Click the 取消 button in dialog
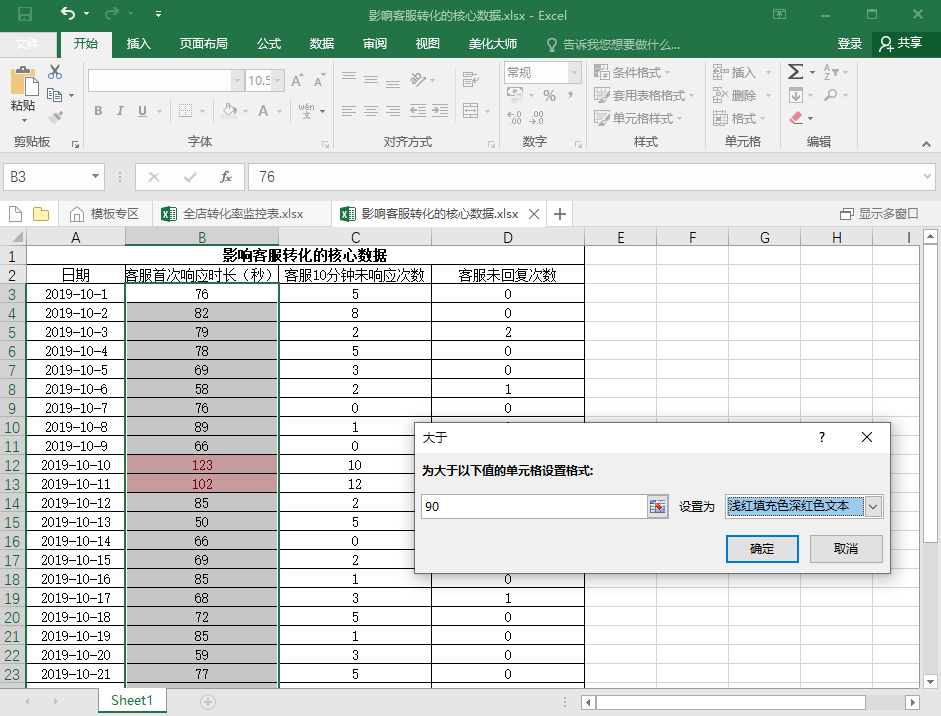Viewport: 941px width, 716px height. [846, 549]
